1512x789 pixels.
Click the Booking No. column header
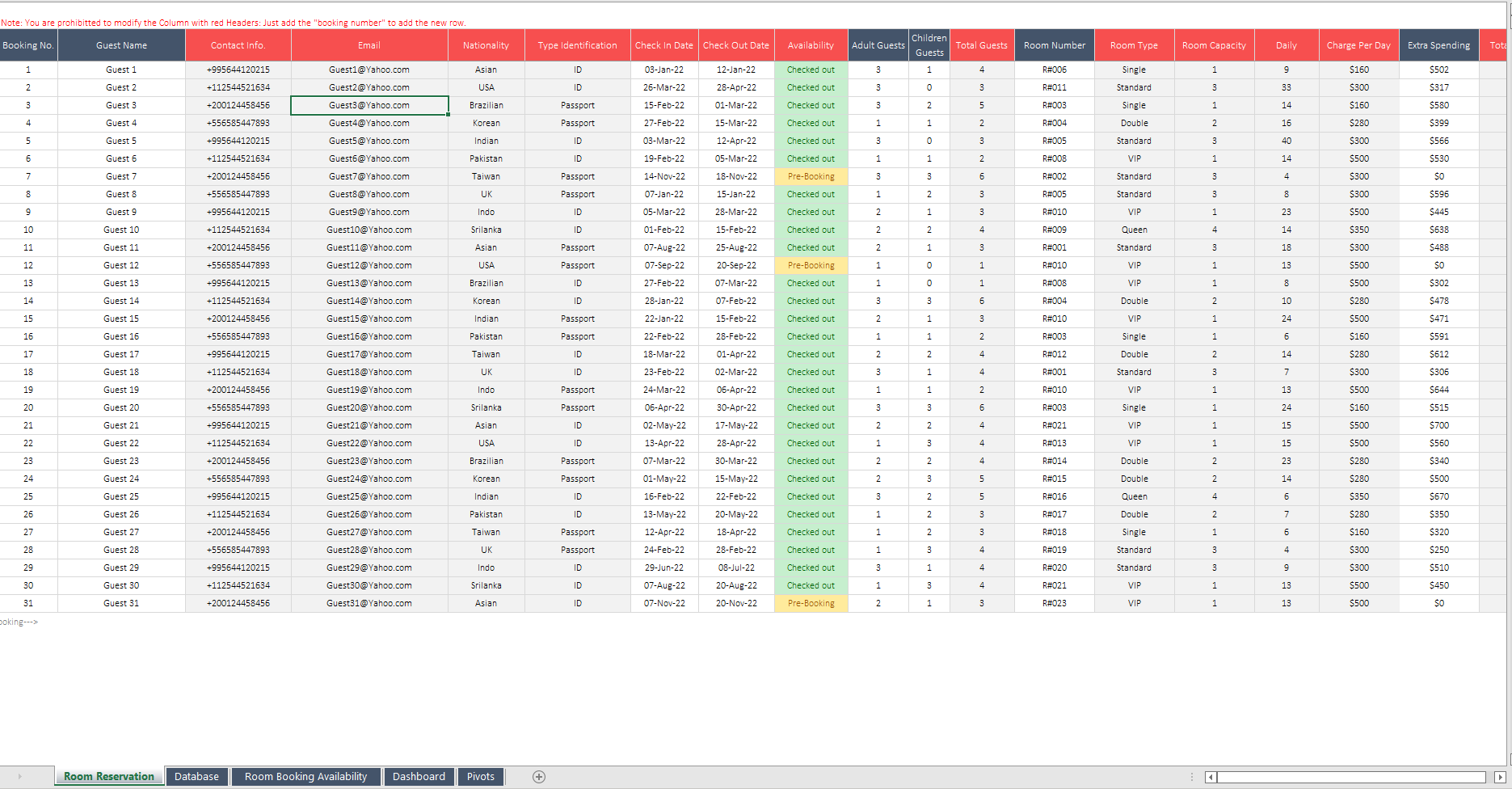[27, 45]
